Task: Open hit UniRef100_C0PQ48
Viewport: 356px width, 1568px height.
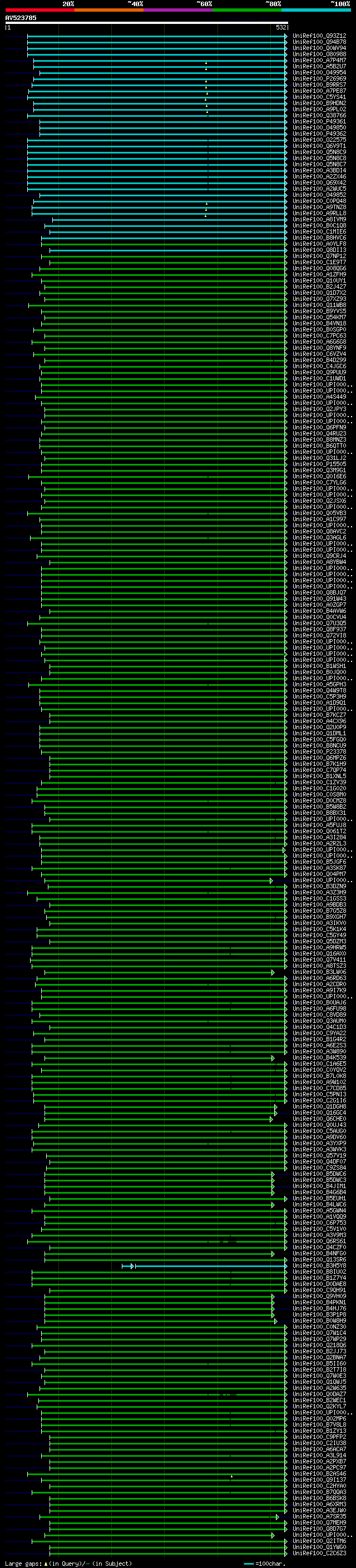Action: [x=319, y=201]
